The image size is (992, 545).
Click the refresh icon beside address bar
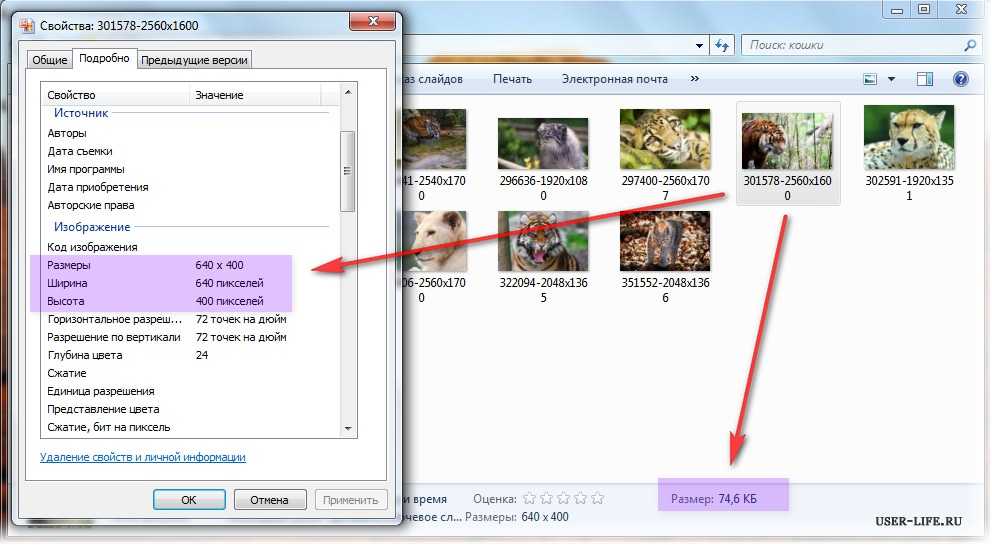click(722, 46)
